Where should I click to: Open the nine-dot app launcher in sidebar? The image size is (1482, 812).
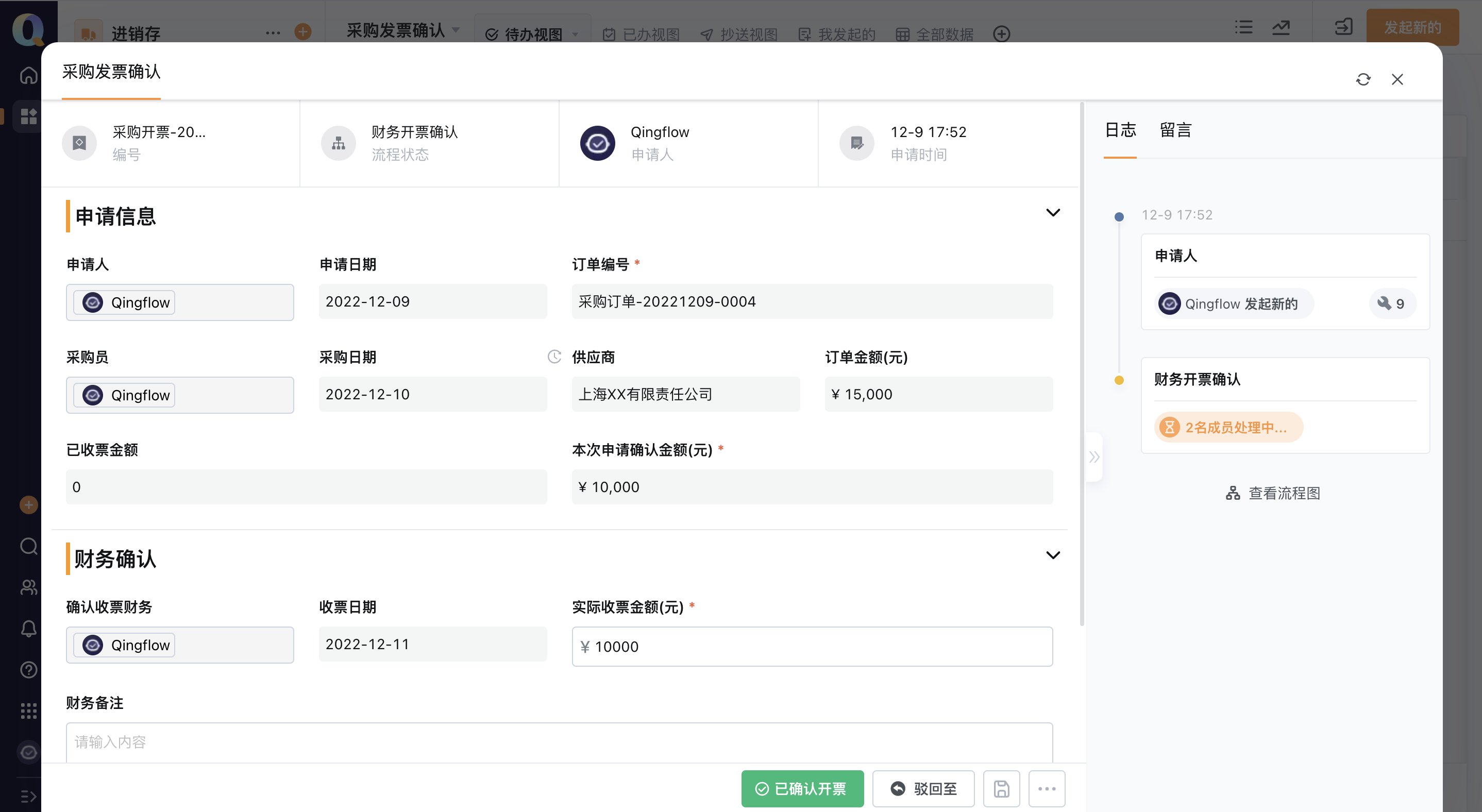29,712
